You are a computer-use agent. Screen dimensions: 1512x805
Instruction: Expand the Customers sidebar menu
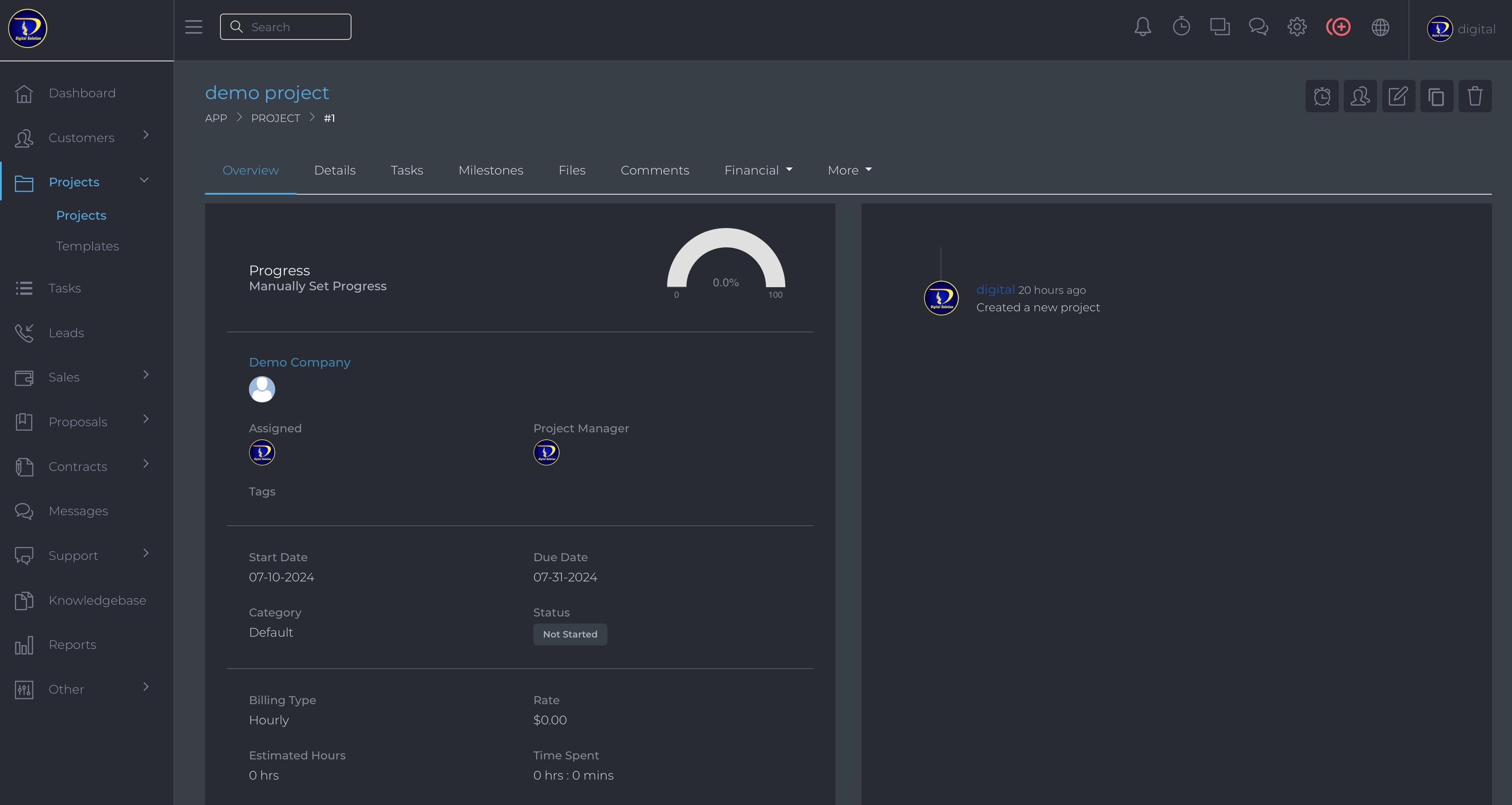click(82, 137)
